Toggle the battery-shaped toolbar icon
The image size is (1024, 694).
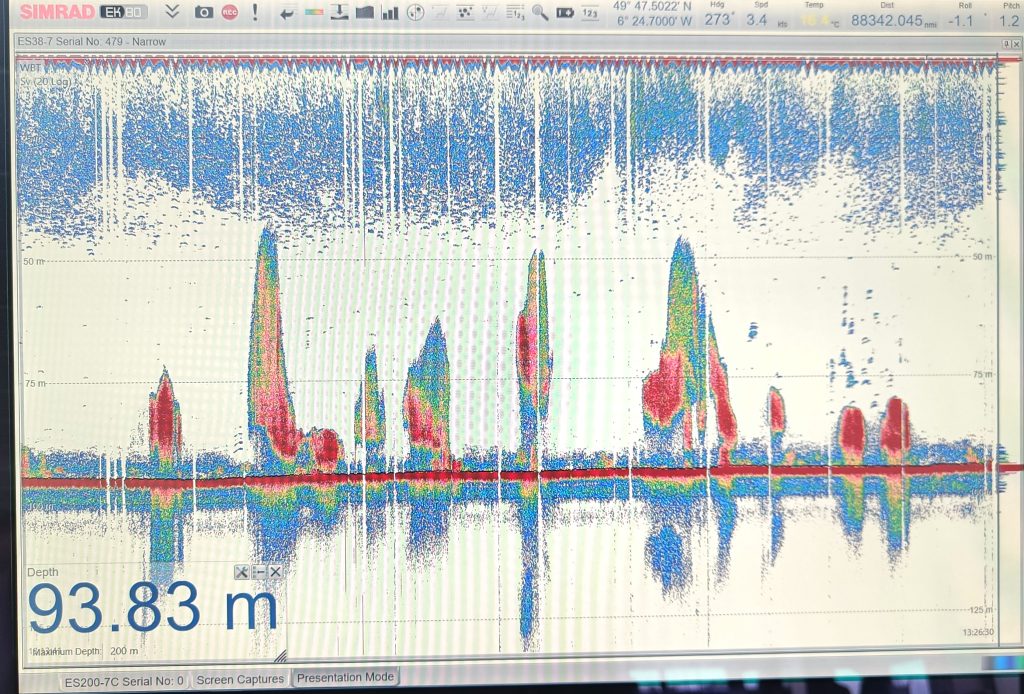(564, 13)
